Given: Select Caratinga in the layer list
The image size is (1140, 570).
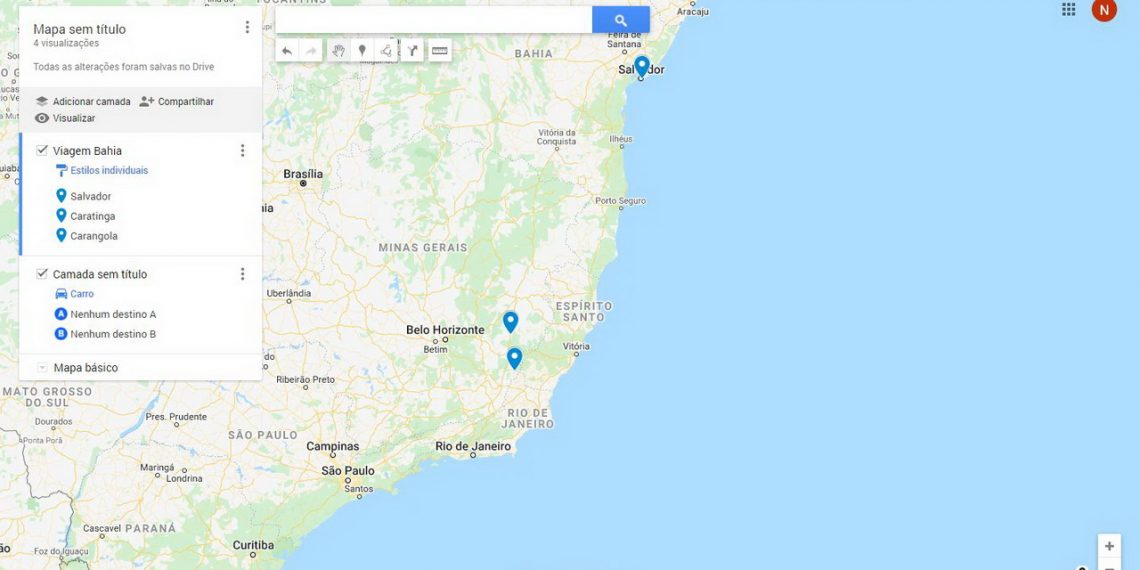Looking at the screenshot, I should [92, 216].
